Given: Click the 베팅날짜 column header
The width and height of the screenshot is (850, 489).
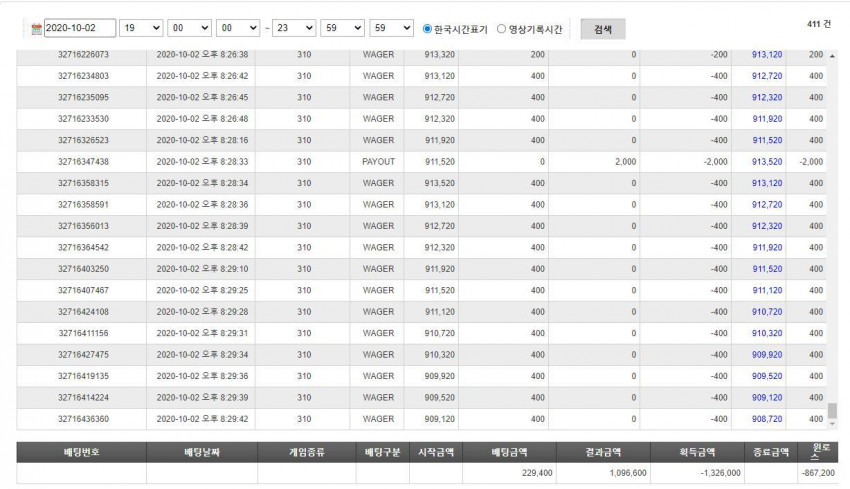Looking at the screenshot, I should click(x=202, y=452).
